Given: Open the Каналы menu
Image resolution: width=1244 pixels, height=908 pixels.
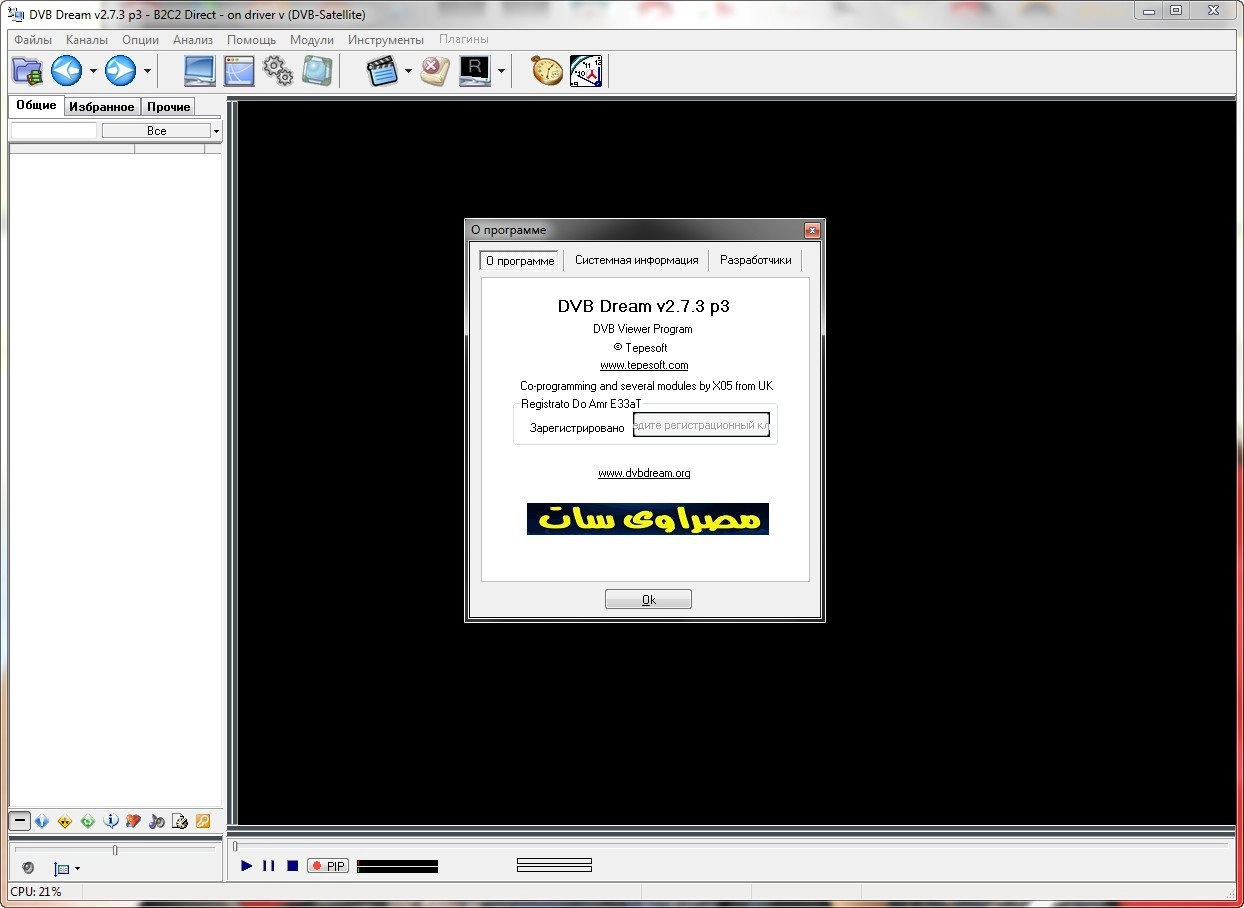Looking at the screenshot, I should click(x=87, y=40).
